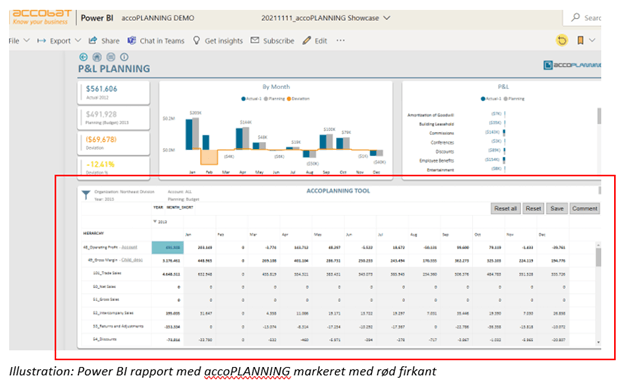Select the 101_Trade Sales row label
The height and width of the screenshot is (383, 624).
point(107,273)
